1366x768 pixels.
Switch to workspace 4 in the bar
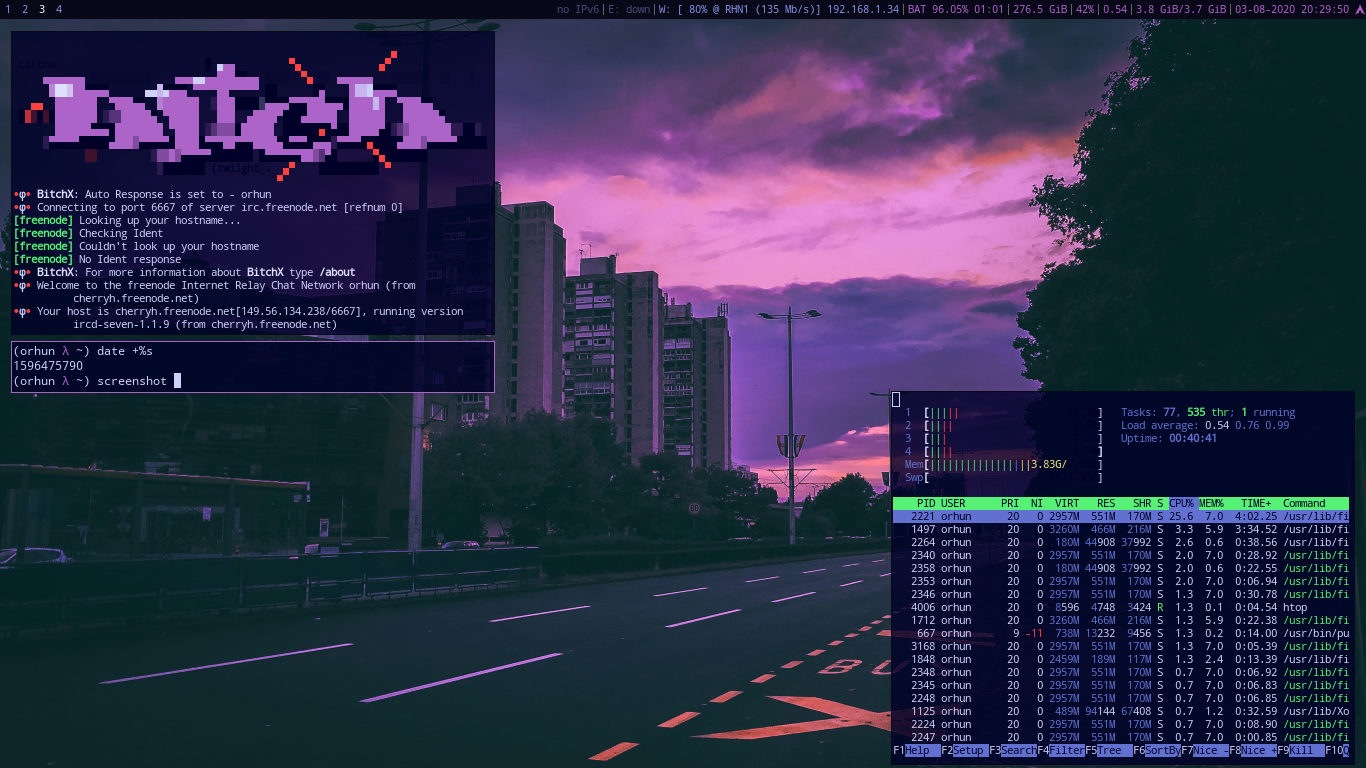tap(59, 9)
